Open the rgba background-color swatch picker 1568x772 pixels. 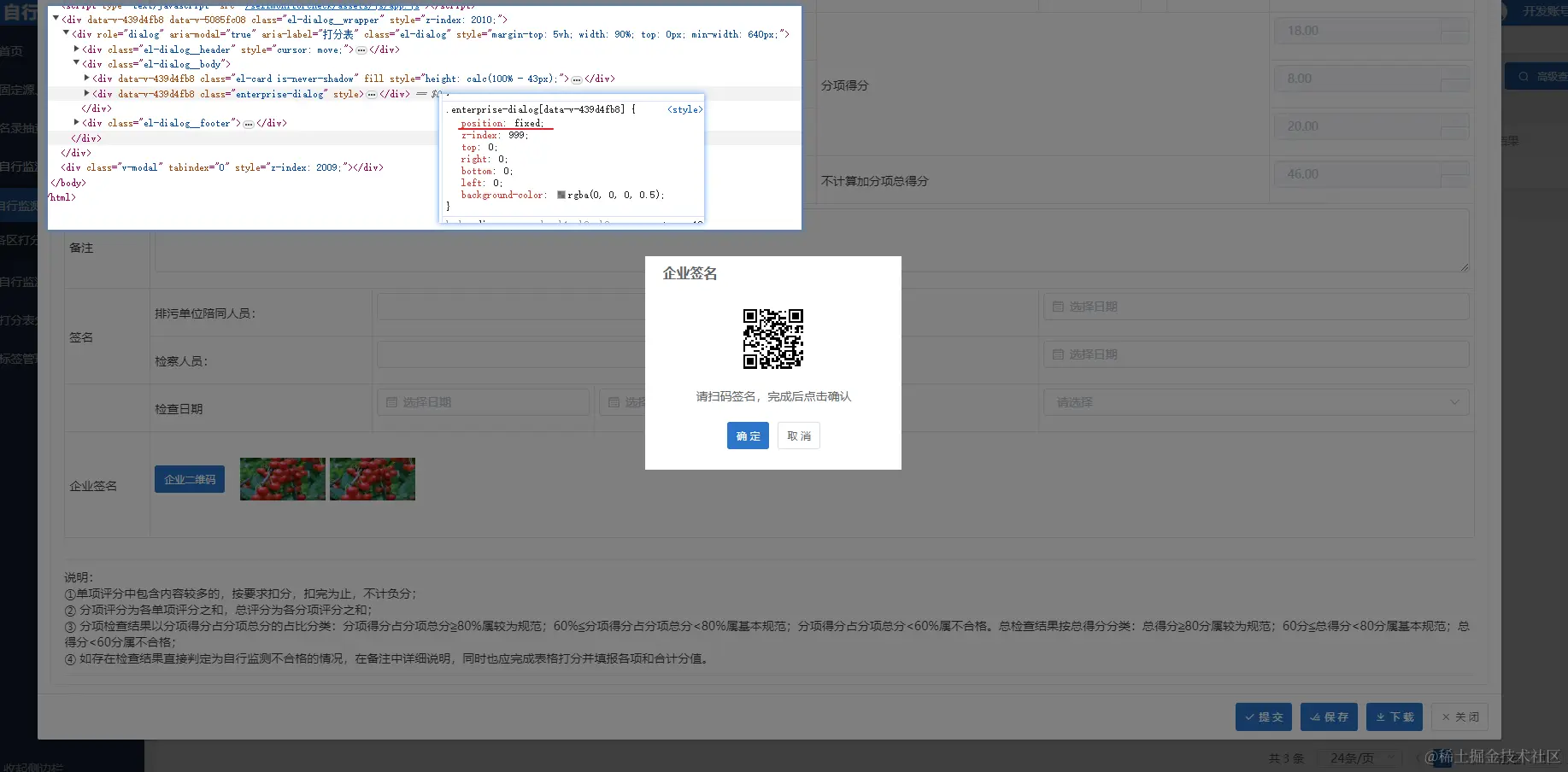pos(561,195)
